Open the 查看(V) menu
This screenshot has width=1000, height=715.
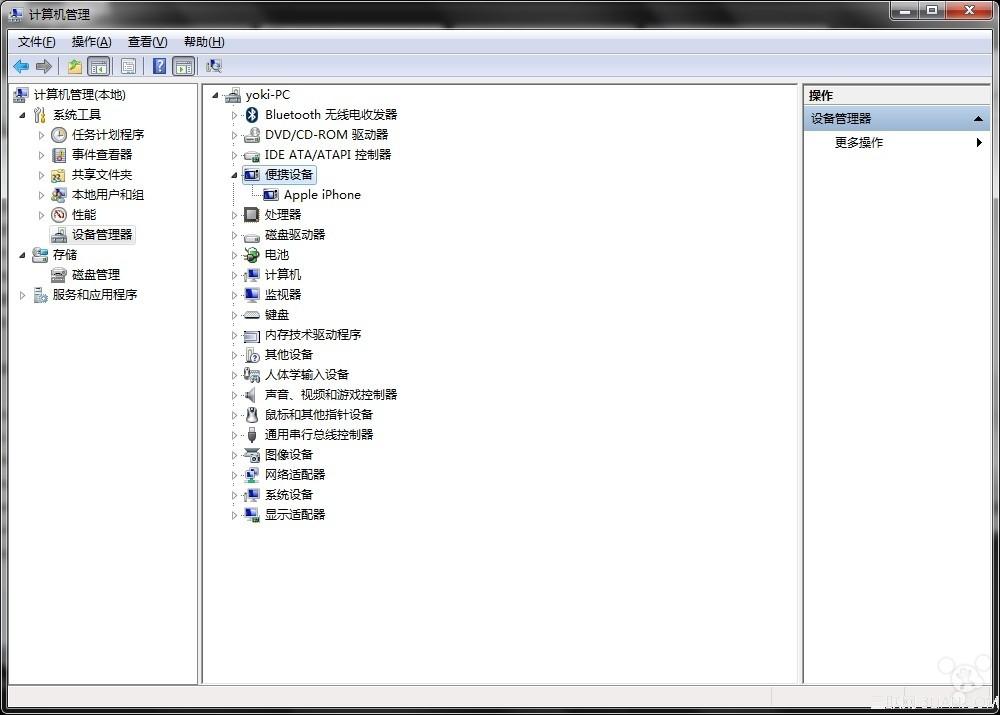[x=147, y=42]
